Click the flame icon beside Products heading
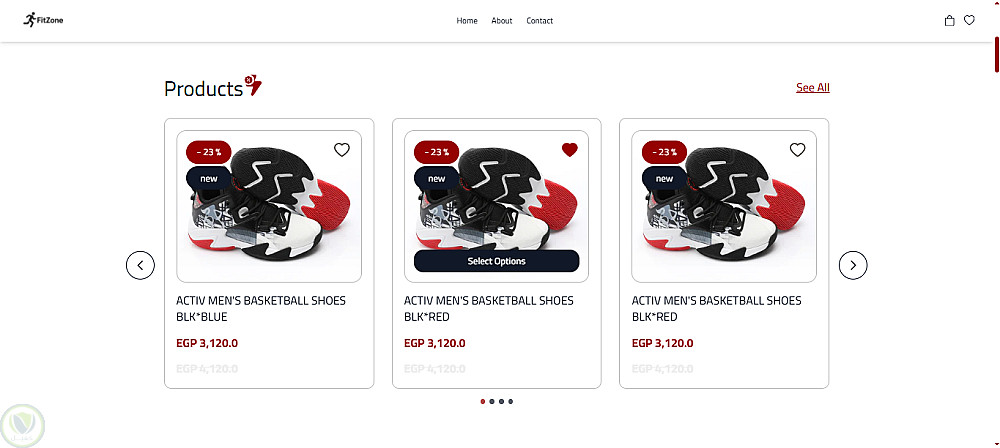Viewport: 1000px width, 448px height. tap(253, 87)
